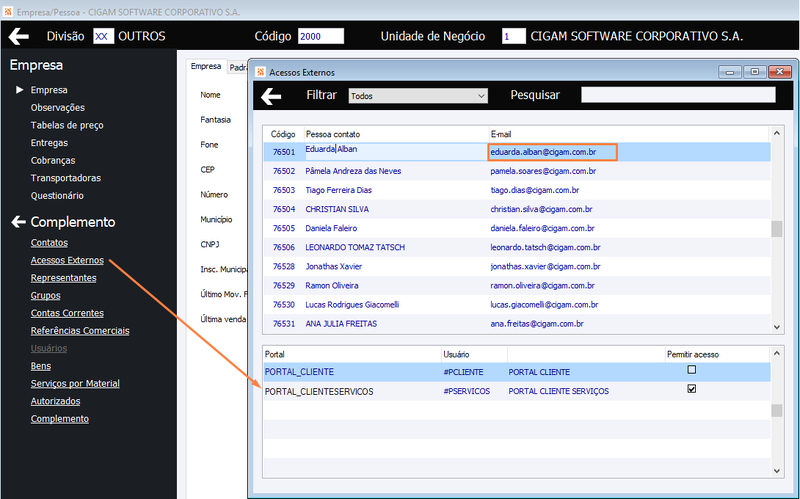800x499 pixels.
Task: Open the Contas Correntes link
Action: (x=67, y=313)
